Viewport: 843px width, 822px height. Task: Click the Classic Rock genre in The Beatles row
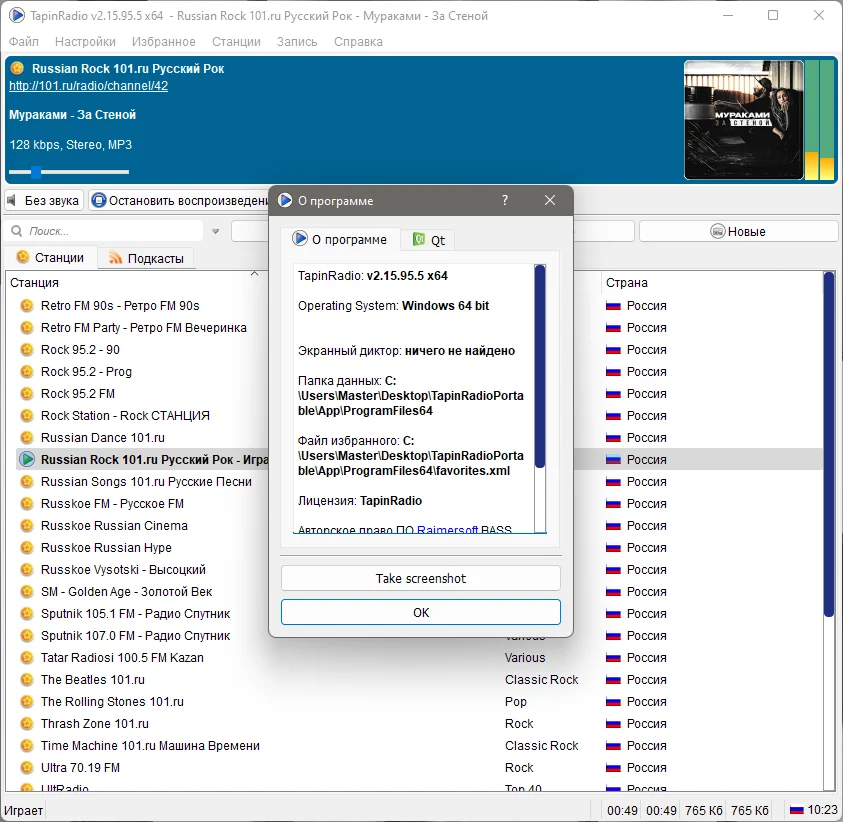541,680
